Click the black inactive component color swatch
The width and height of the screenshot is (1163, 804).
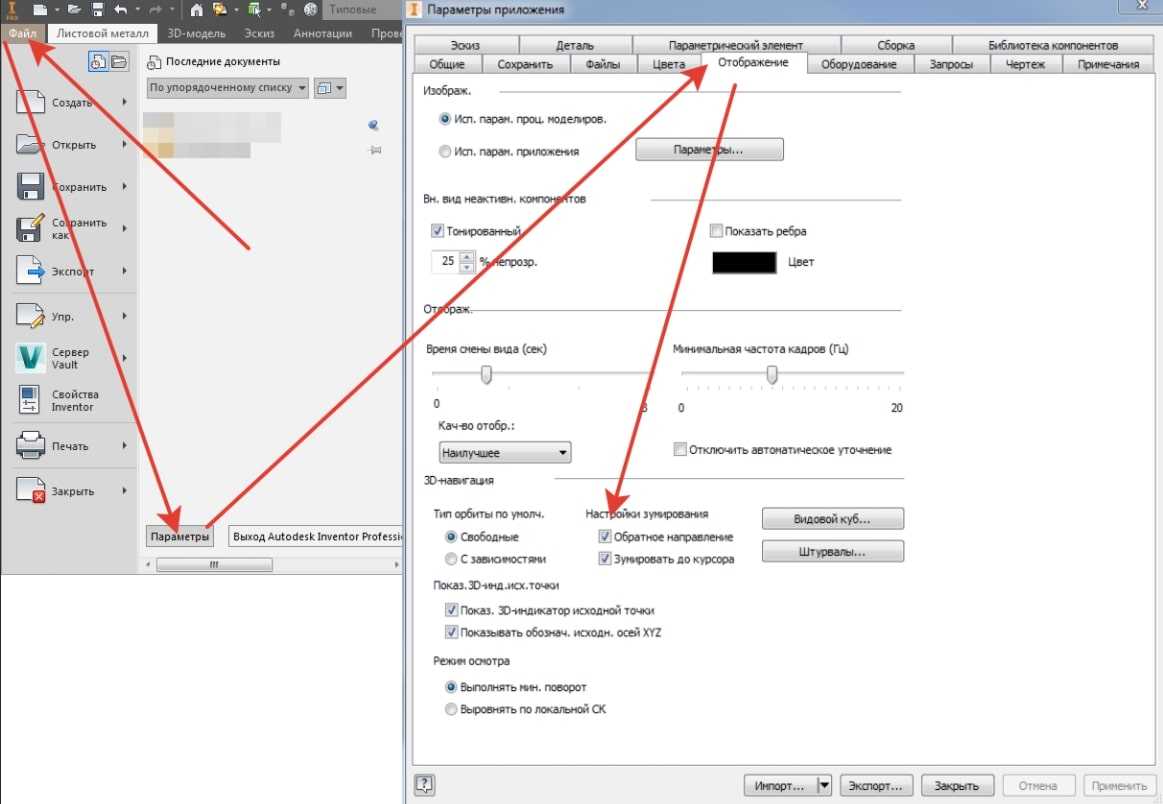point(744,262)
